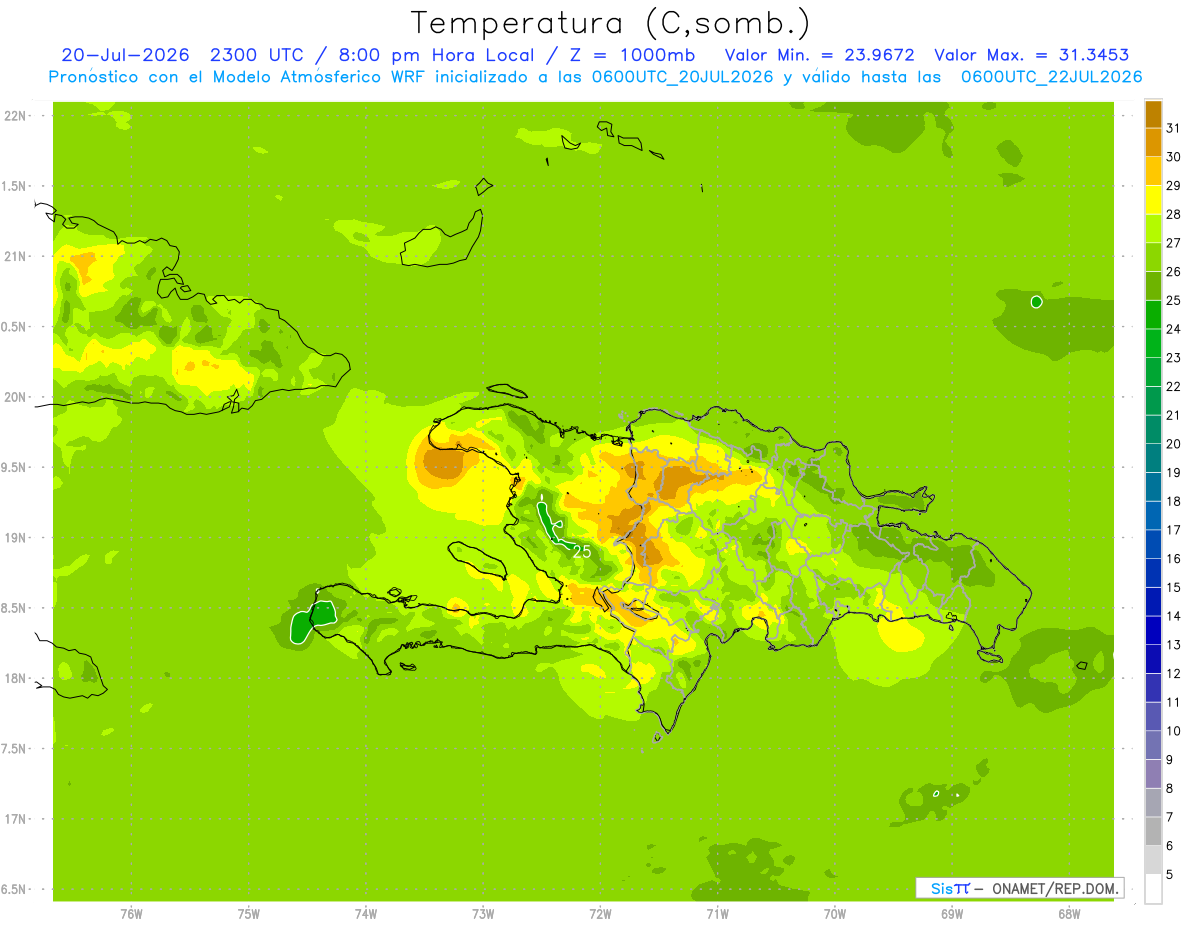Click the white "25" contour label on the map
This screenshot has height=927, width=1200.
(x=582, y=552)
